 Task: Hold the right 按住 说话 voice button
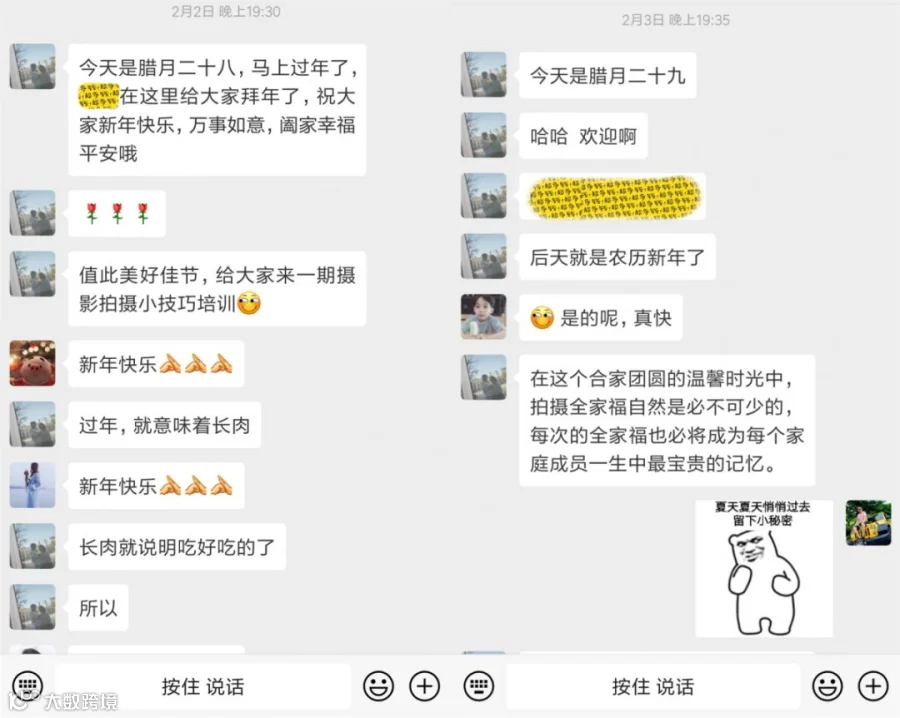pyautogui.click(x=653, y=686)
